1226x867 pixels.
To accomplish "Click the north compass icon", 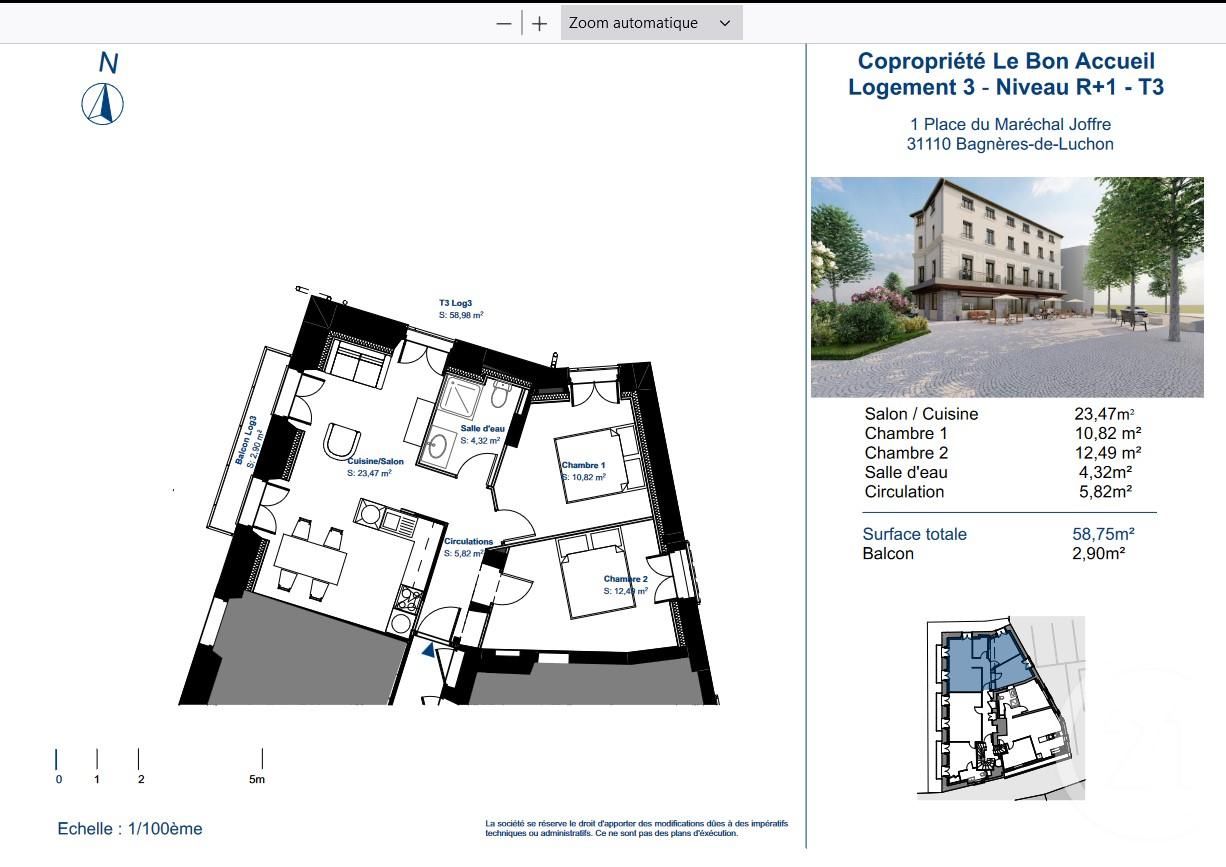I will (x=102, y=104).
